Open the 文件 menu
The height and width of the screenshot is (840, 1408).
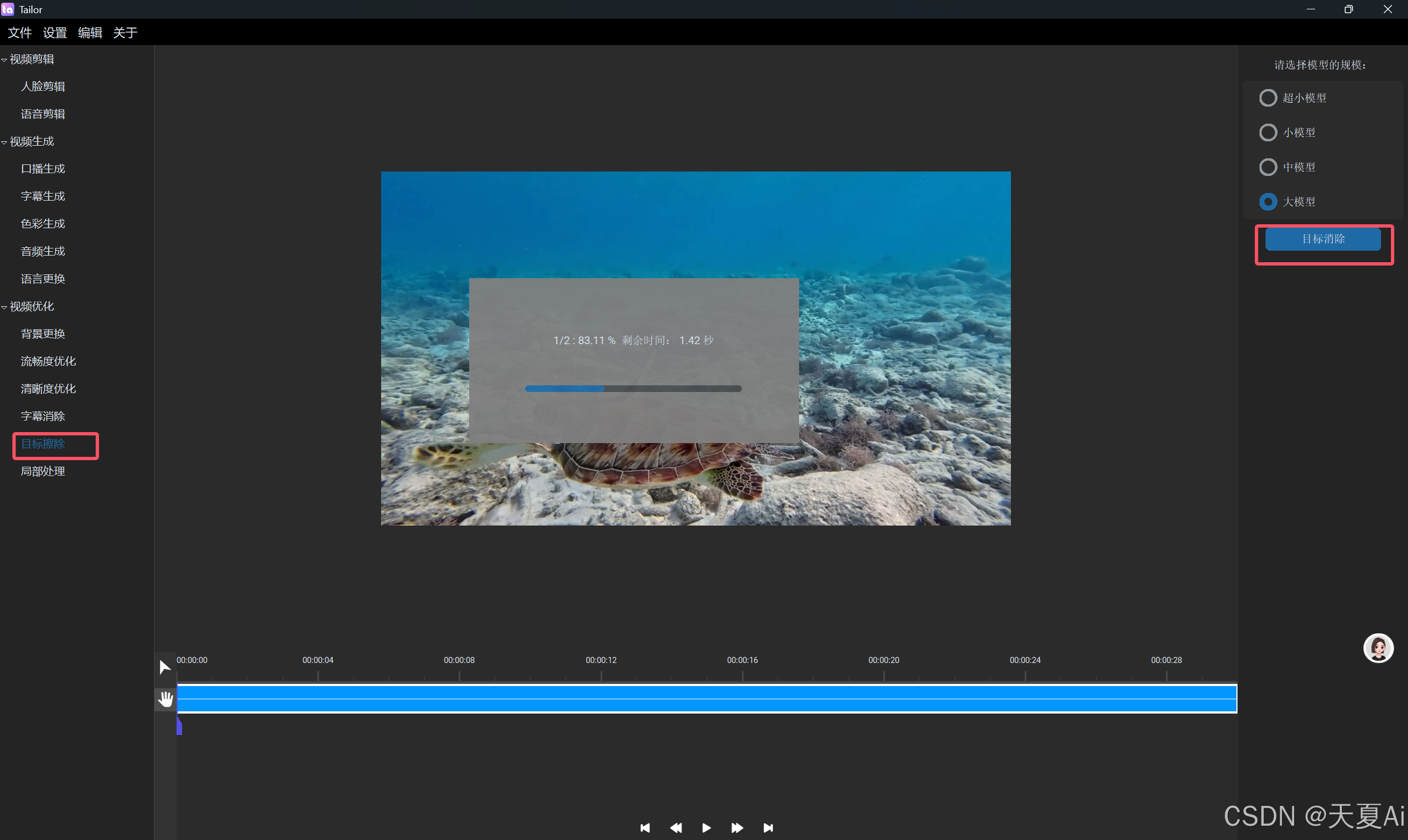tap(20, 33)
